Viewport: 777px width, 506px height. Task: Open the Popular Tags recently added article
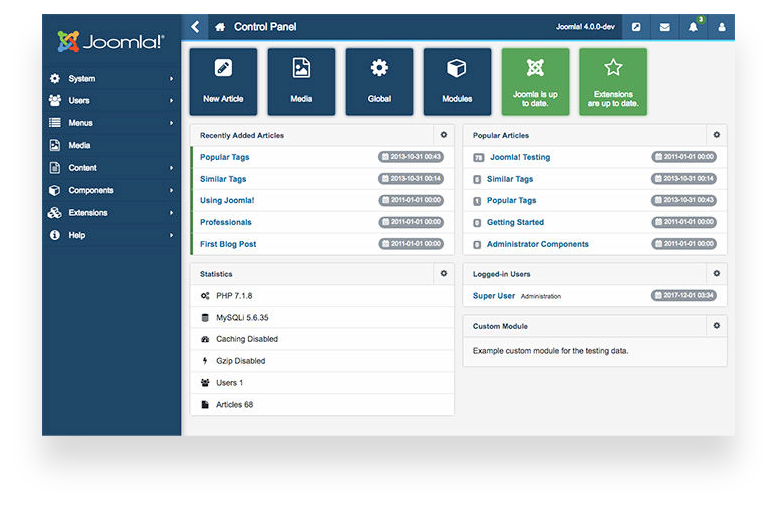pyautogui.click(x=224, y=157)
